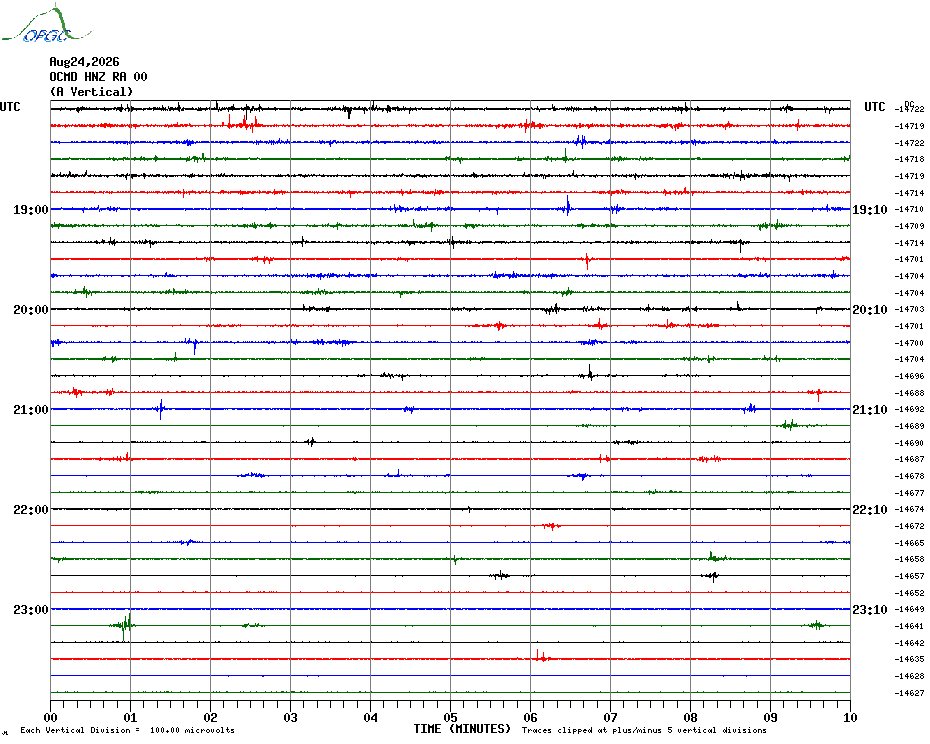Viewport: 930px width, 744px height.
Task: Click DC offset value -14709
Action: pyautogui.click(x=909, y=227)
